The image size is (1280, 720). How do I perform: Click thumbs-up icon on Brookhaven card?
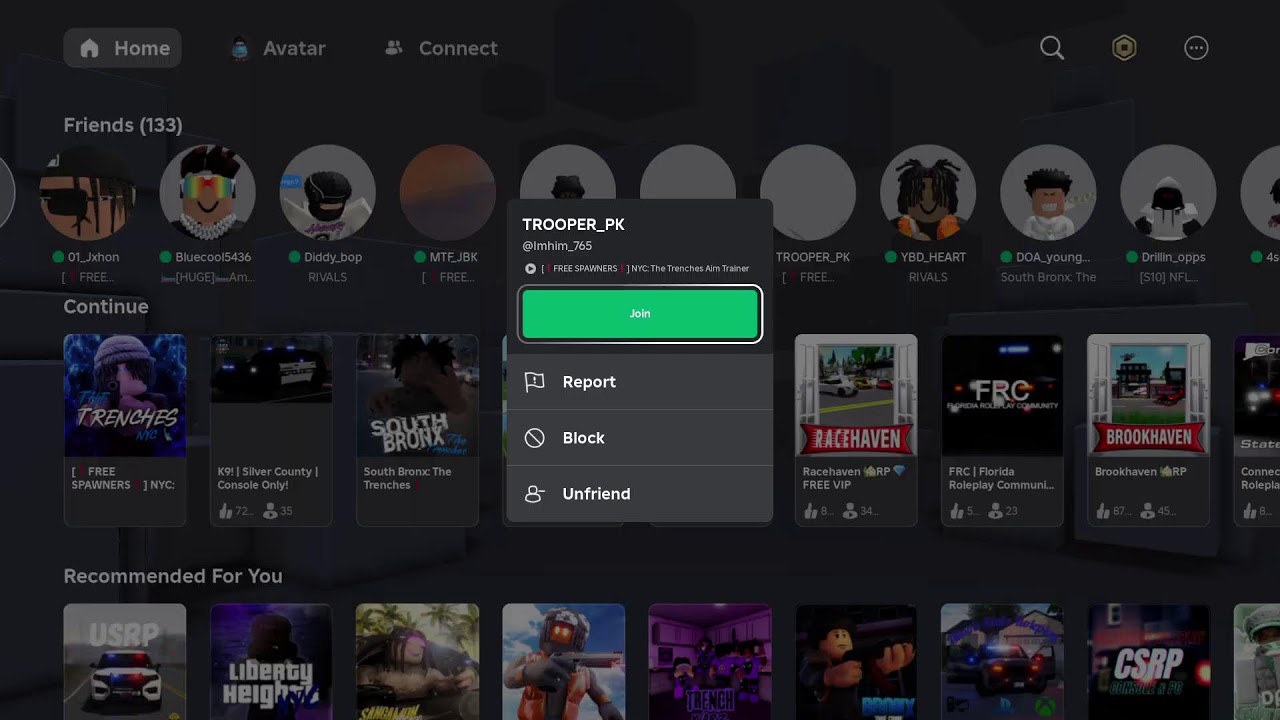(x=1102, y=511)
